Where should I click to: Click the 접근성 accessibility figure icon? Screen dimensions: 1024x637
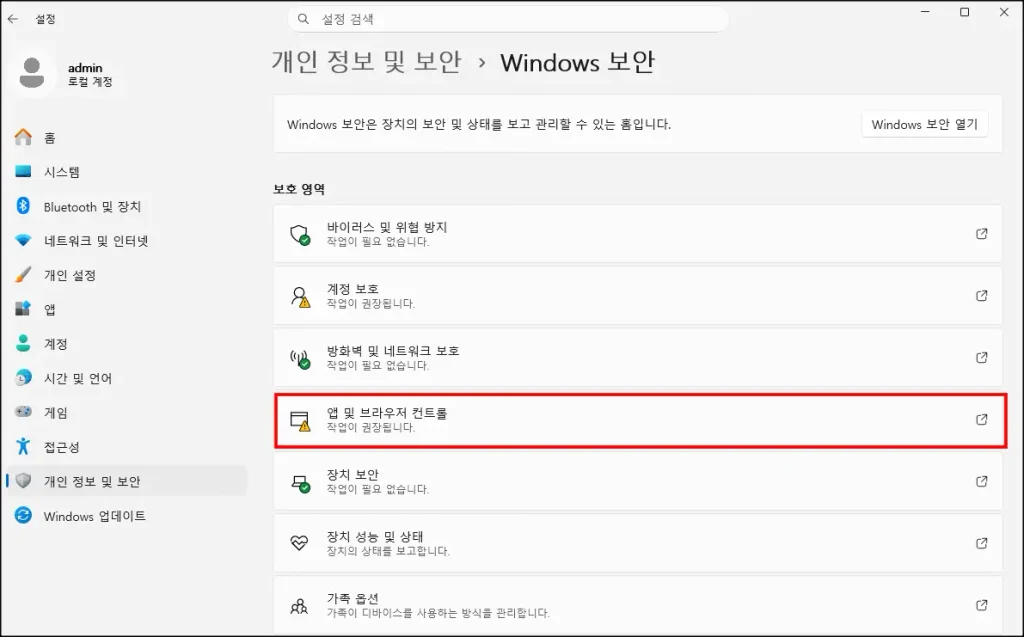[x=24, y=446]
